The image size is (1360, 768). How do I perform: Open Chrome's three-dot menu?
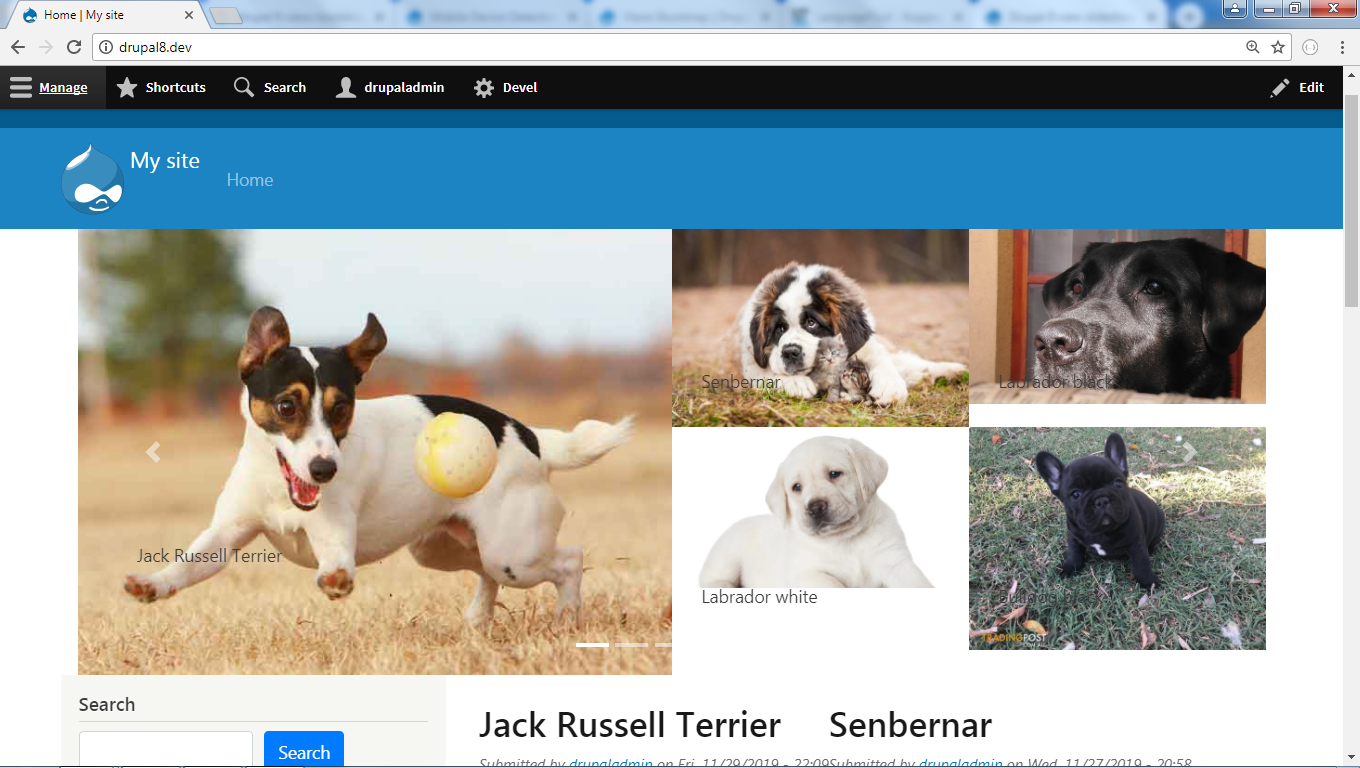point(1344,45)
